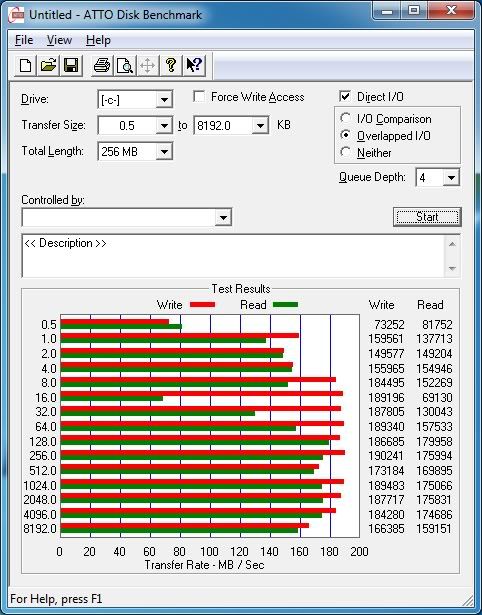The image size is (482, 615).
Task: Open the maximum Transfer Size dropdown 8192.0
Action: coord(260,126)
